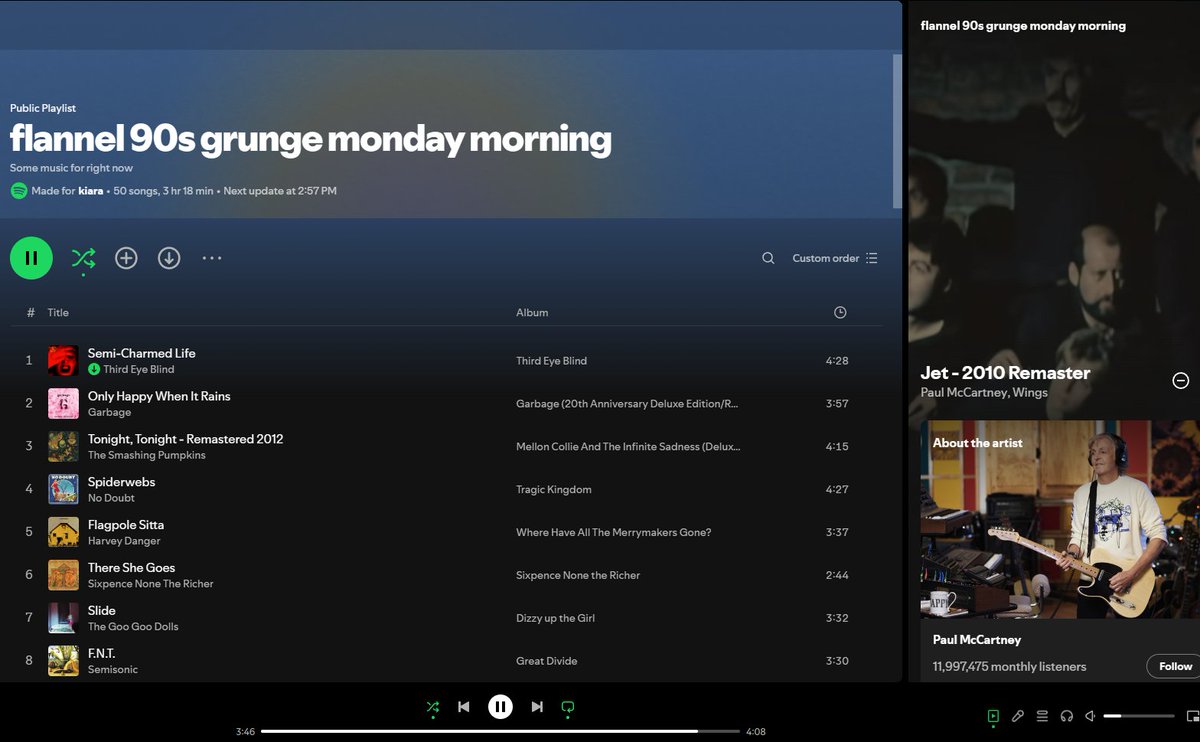
Task: Open Sixpence None The Richer artist link
Action: pyautogui.click(x=151, y=585)
